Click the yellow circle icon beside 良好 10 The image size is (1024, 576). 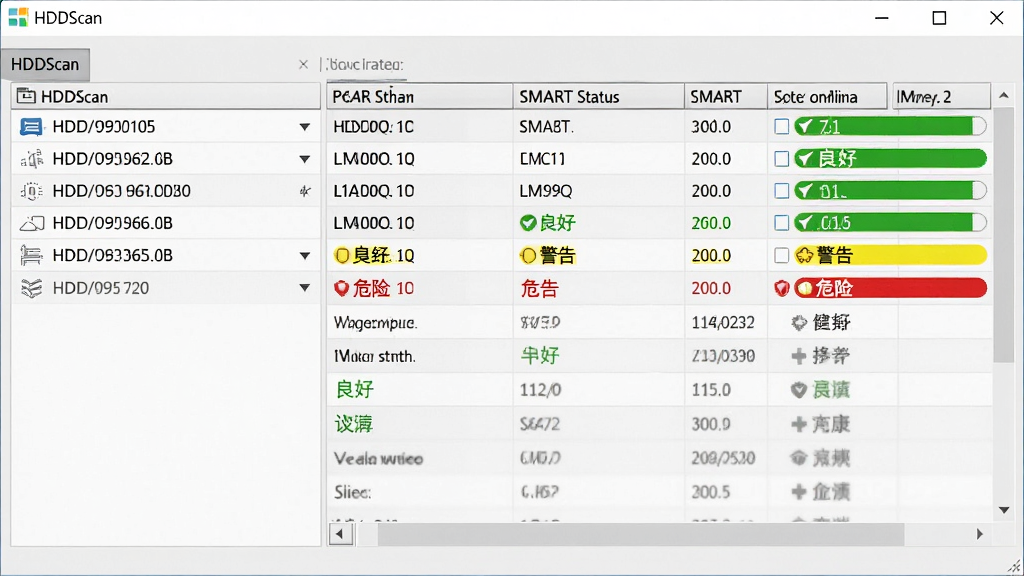point(342,255)
